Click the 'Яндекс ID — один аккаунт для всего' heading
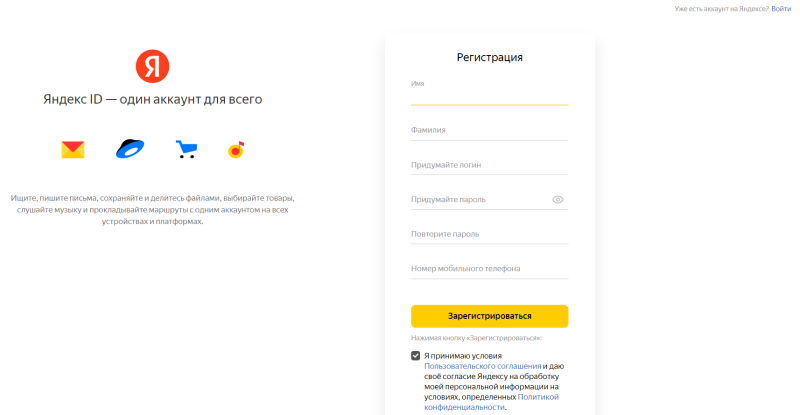800x415 pixels. click(153, 99)
